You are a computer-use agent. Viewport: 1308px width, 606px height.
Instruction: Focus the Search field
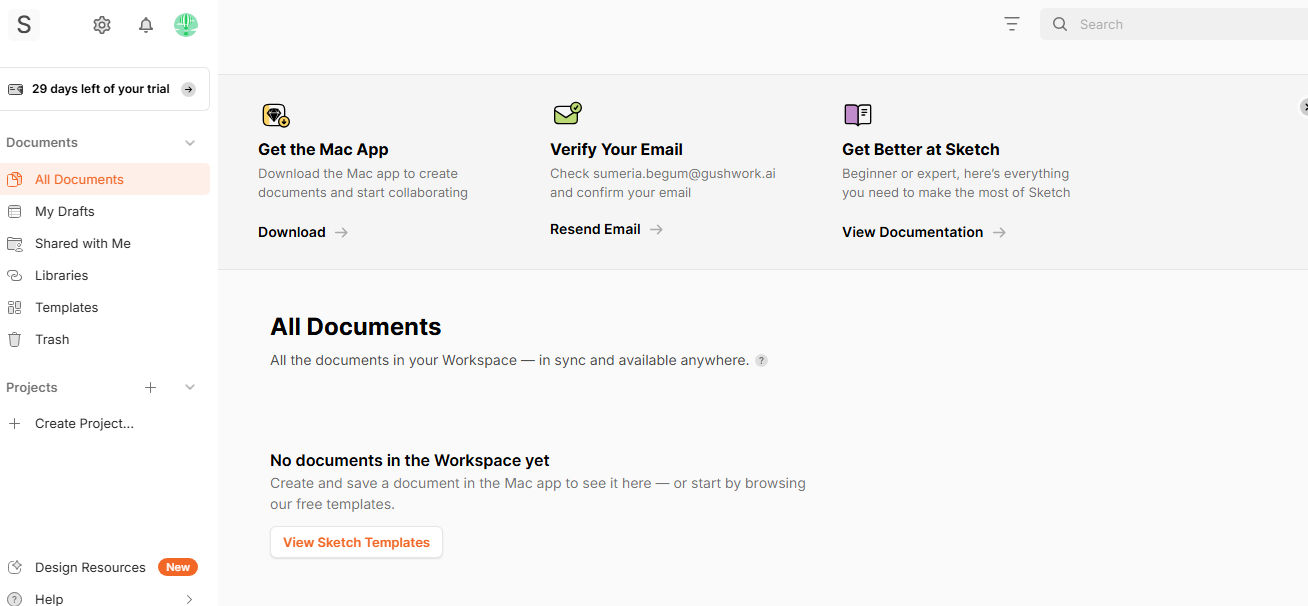(1174, 25)
